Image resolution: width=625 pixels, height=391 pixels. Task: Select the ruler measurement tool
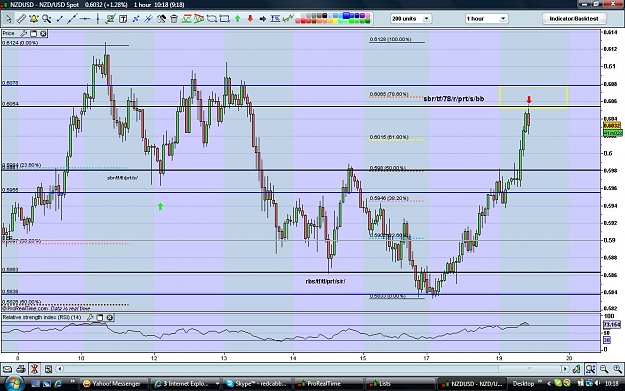point(21,19)
